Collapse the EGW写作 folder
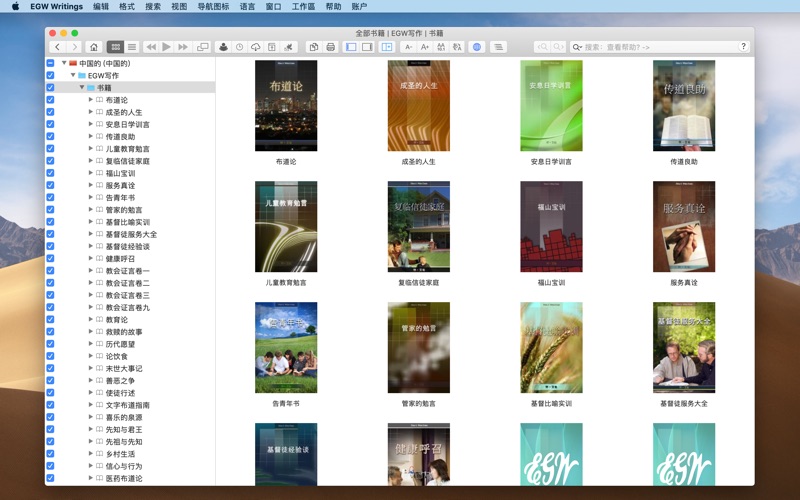 [73, 76]
